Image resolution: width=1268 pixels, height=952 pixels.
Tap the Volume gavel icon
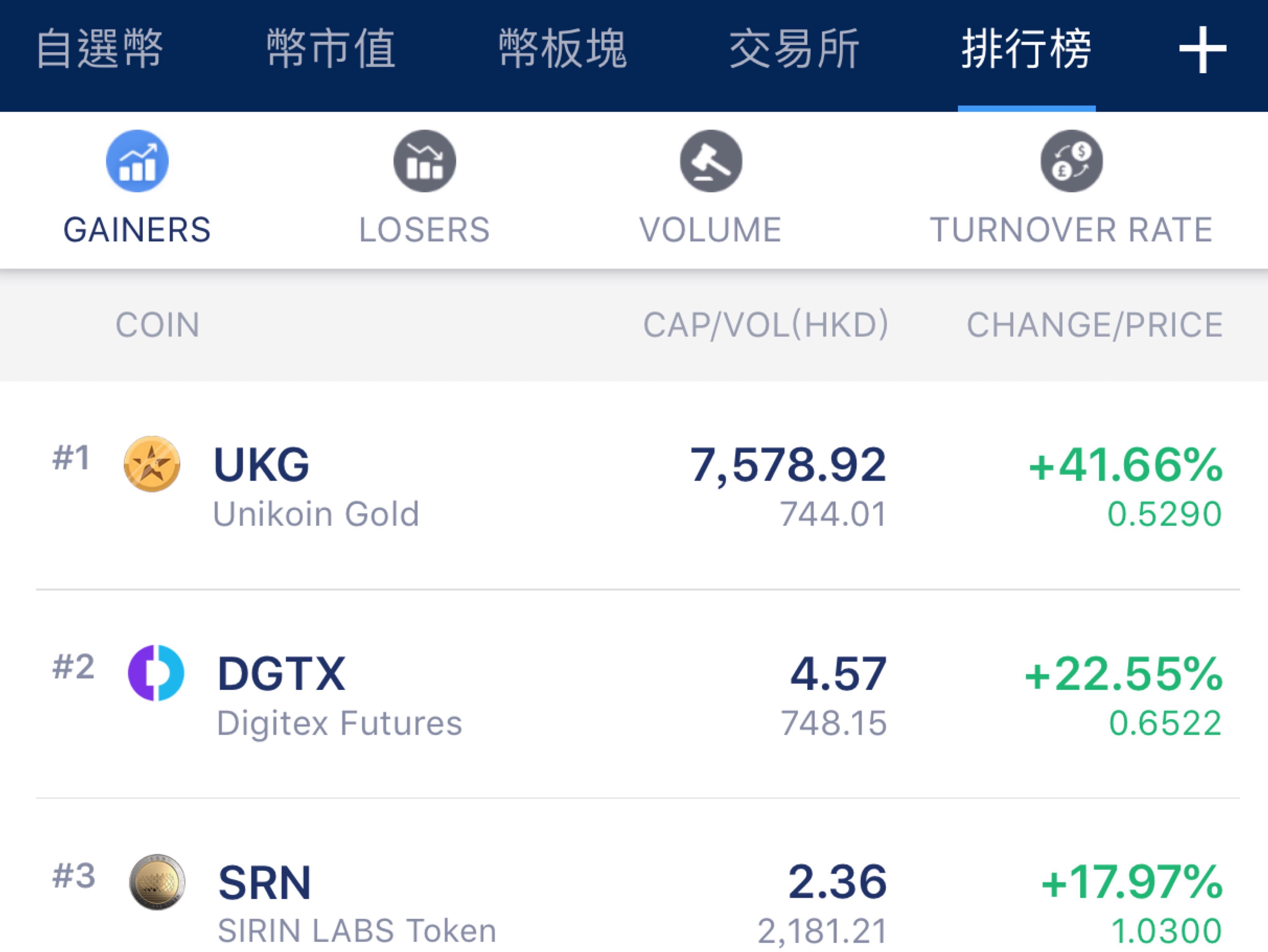tap(711, 161)
